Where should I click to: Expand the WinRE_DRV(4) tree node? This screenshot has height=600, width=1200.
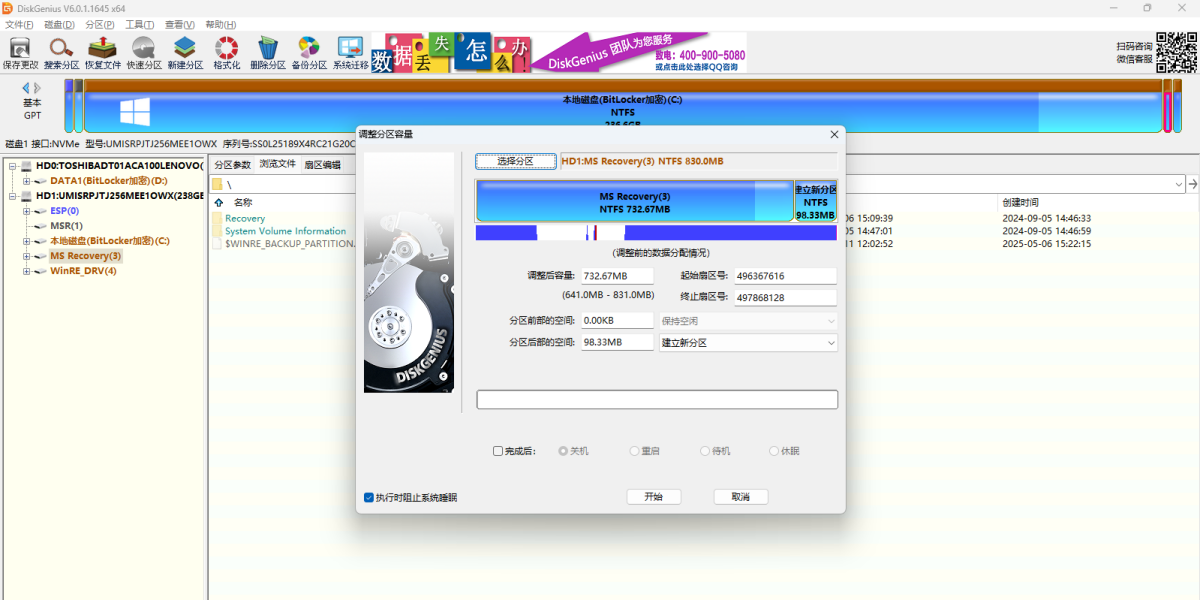coord(27,271)
